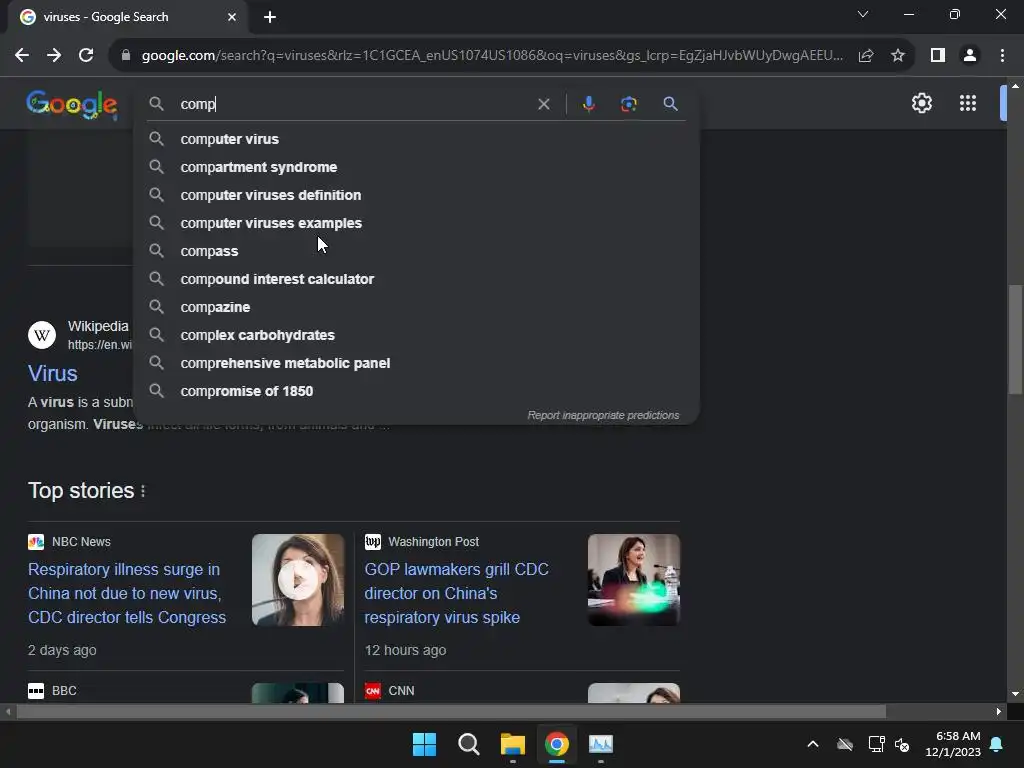
Task: Click the BBC source label
Action: coord(64,691)
